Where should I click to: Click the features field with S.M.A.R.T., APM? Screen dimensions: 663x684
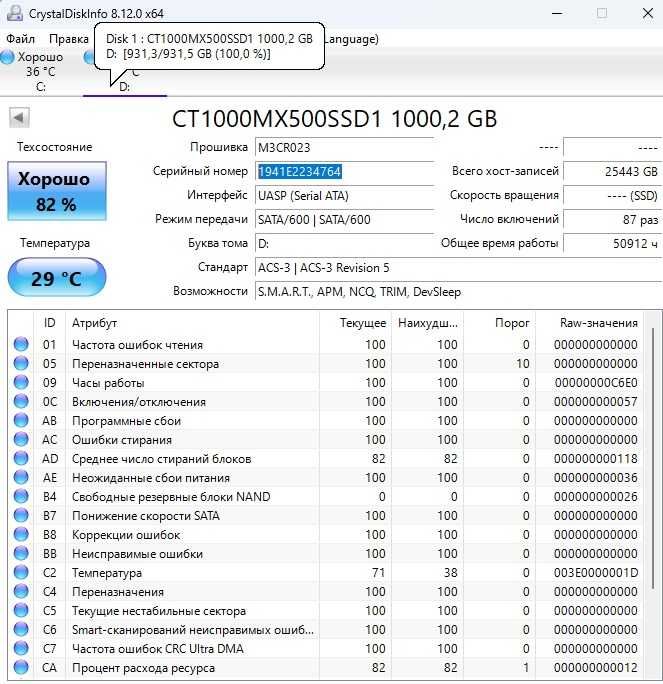click(x=458, y=291)
